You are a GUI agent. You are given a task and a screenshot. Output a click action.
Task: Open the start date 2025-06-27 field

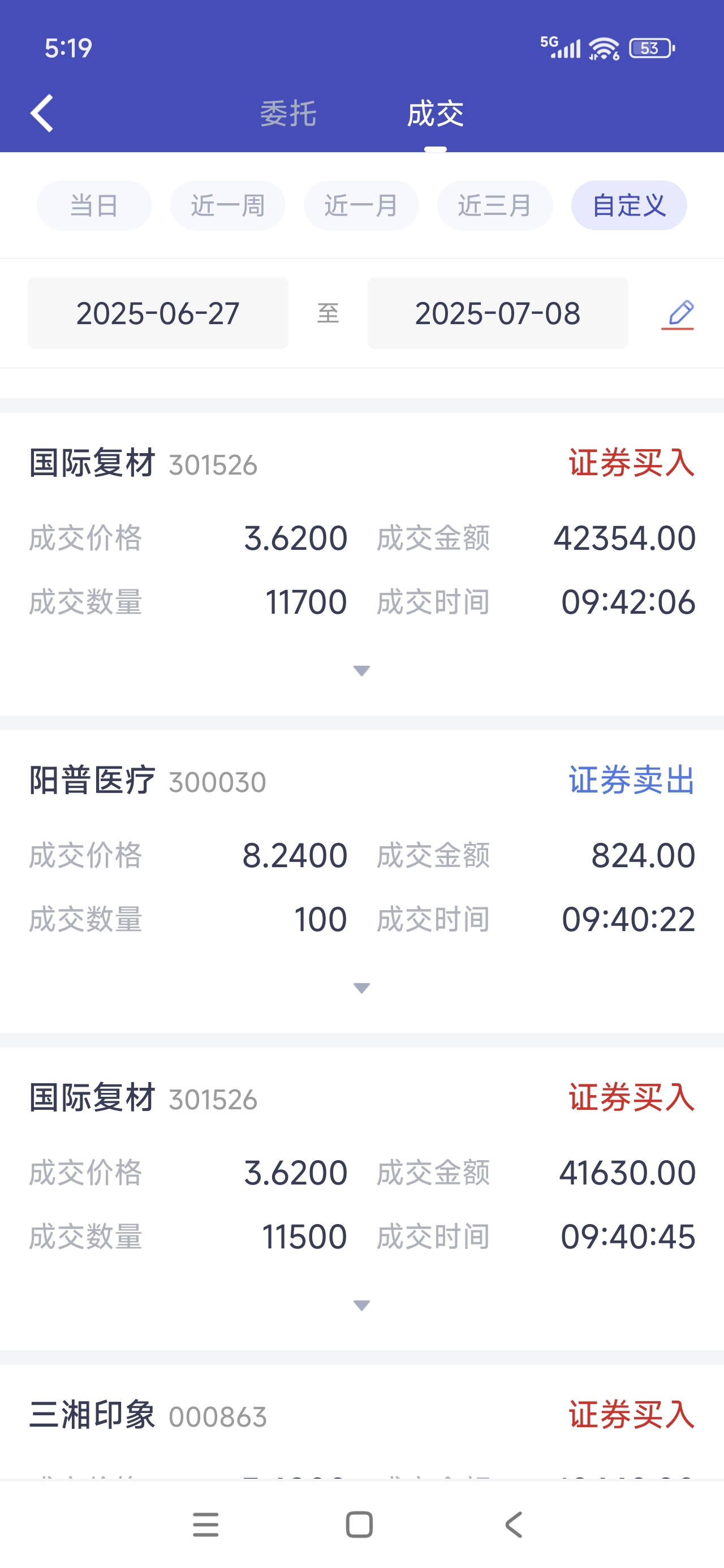click(x=158, y=313)
